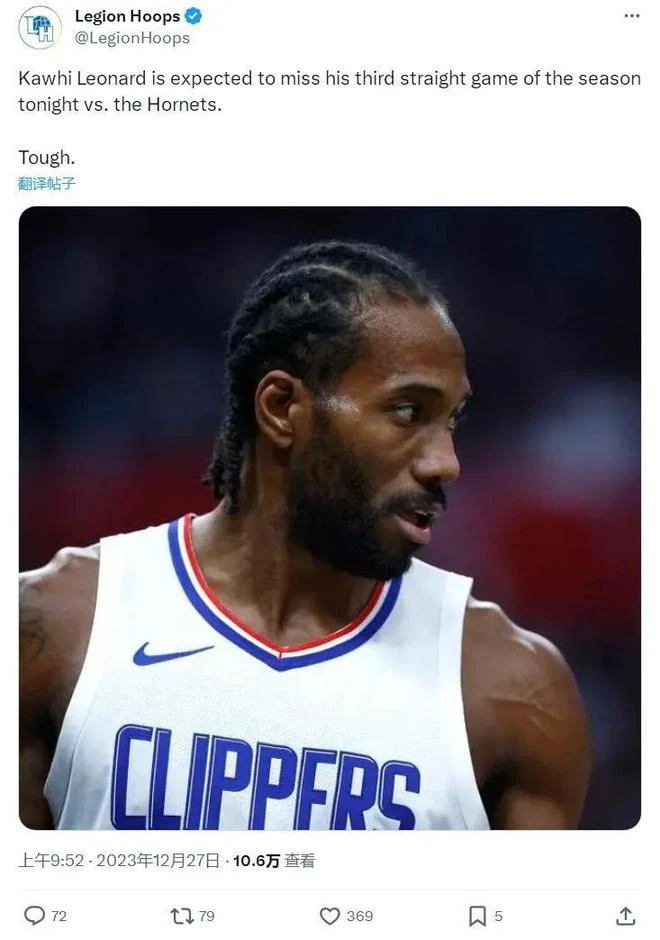The height and width of the screenshot is (940, 660).
Task: Open the three-dot more options menu
Action: (x=632, y=16)
